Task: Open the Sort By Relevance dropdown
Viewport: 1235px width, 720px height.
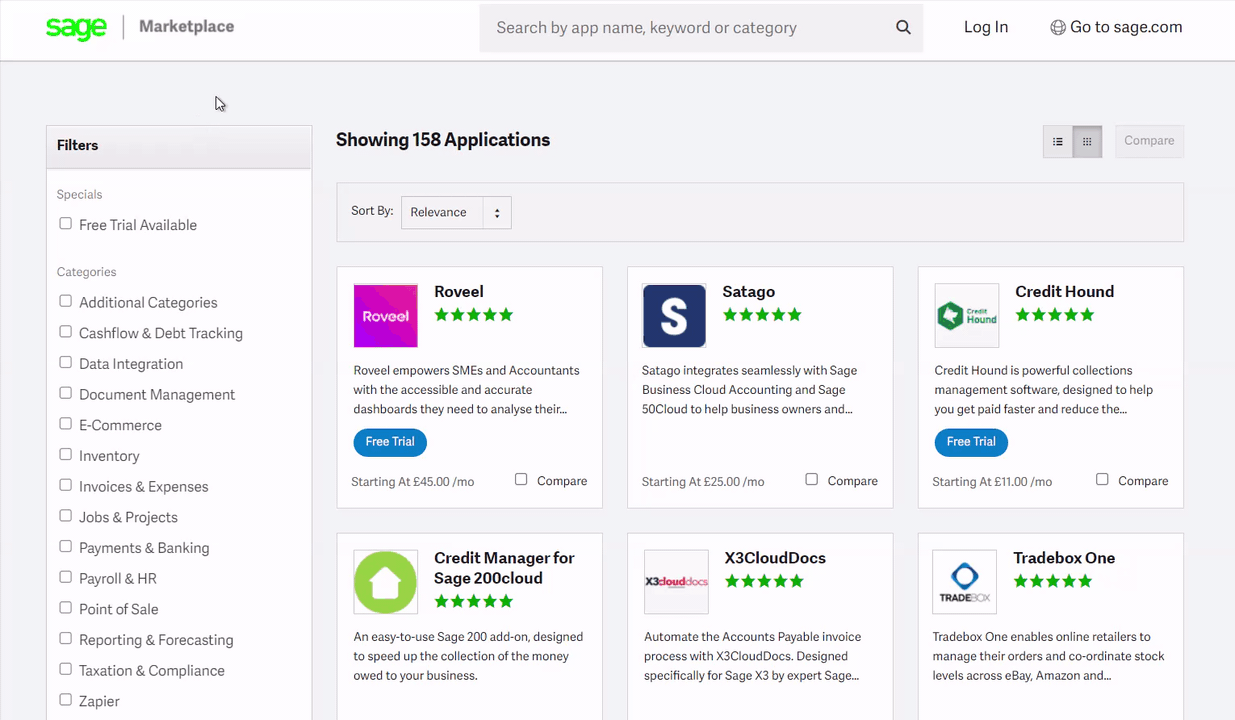Action: (456, 212)
